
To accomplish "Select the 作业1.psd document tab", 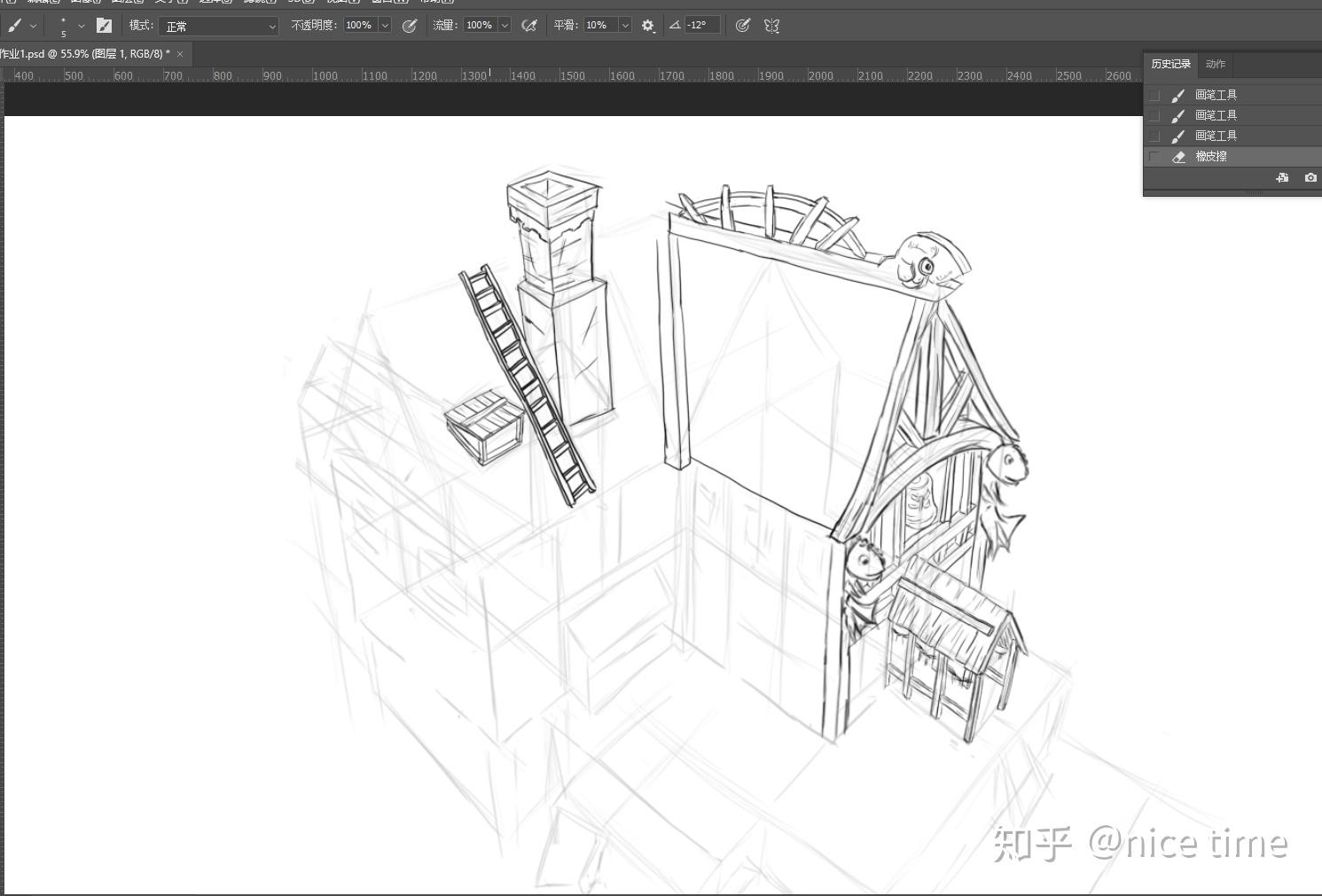I will [85, 54].
